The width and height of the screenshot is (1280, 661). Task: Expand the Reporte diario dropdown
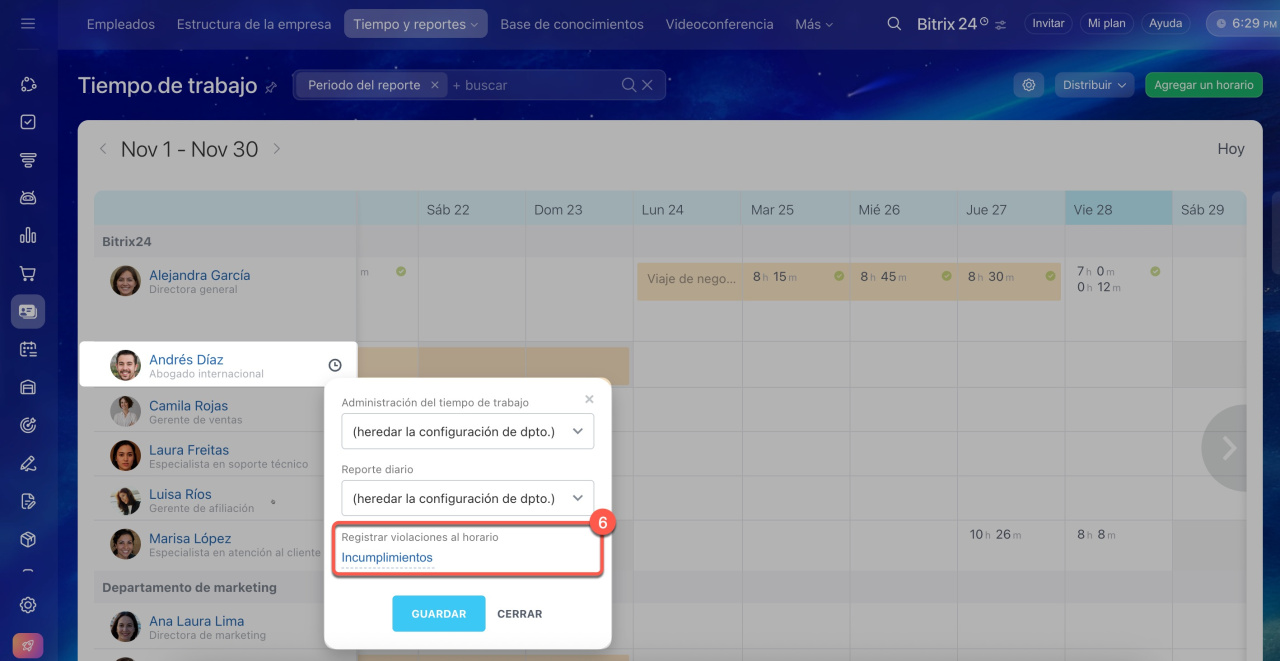point(467,498)
